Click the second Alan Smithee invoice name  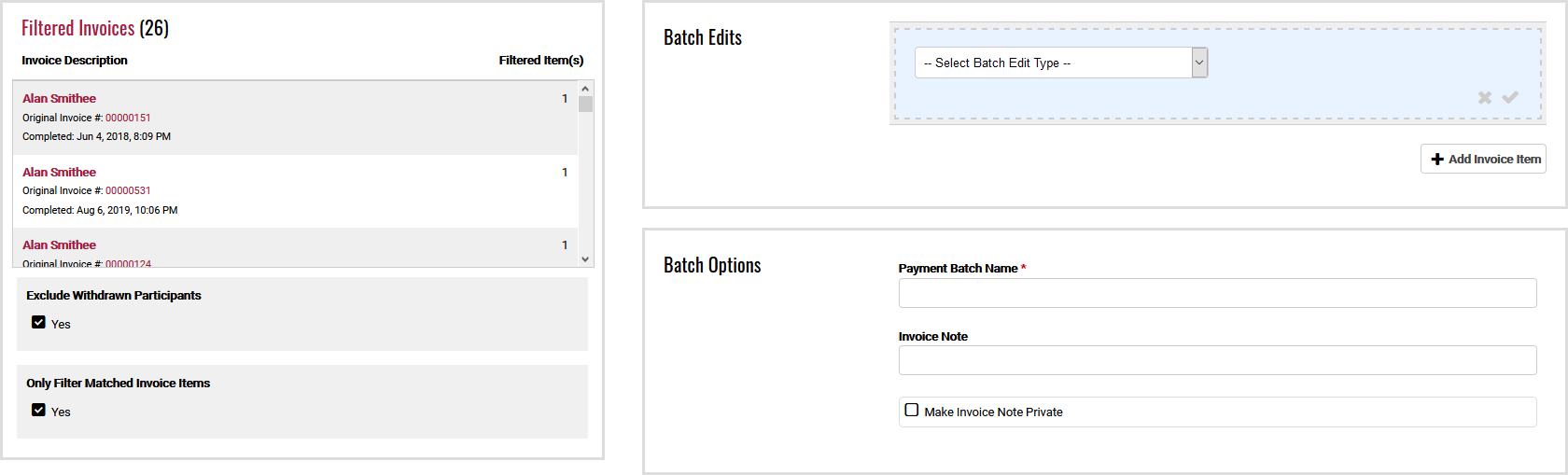[x=60, y=172]
